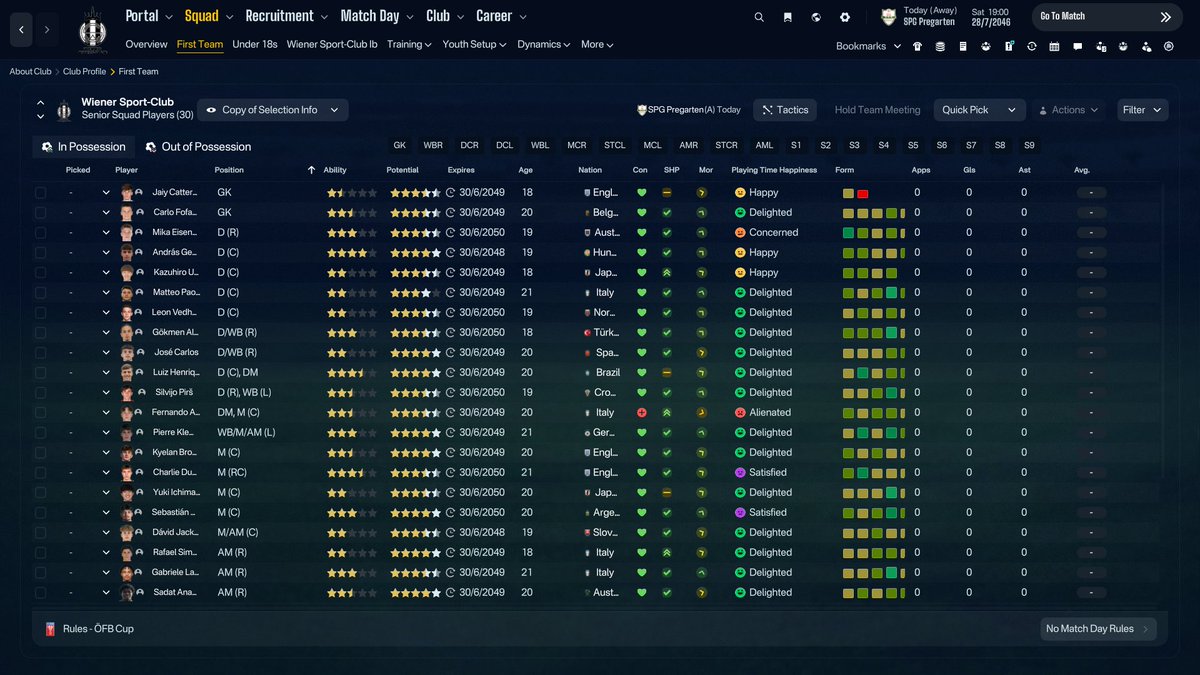Screen dimensions: 1200x675
Task: Tick the checkbox for Matteo Pao.
Action: 40,292
